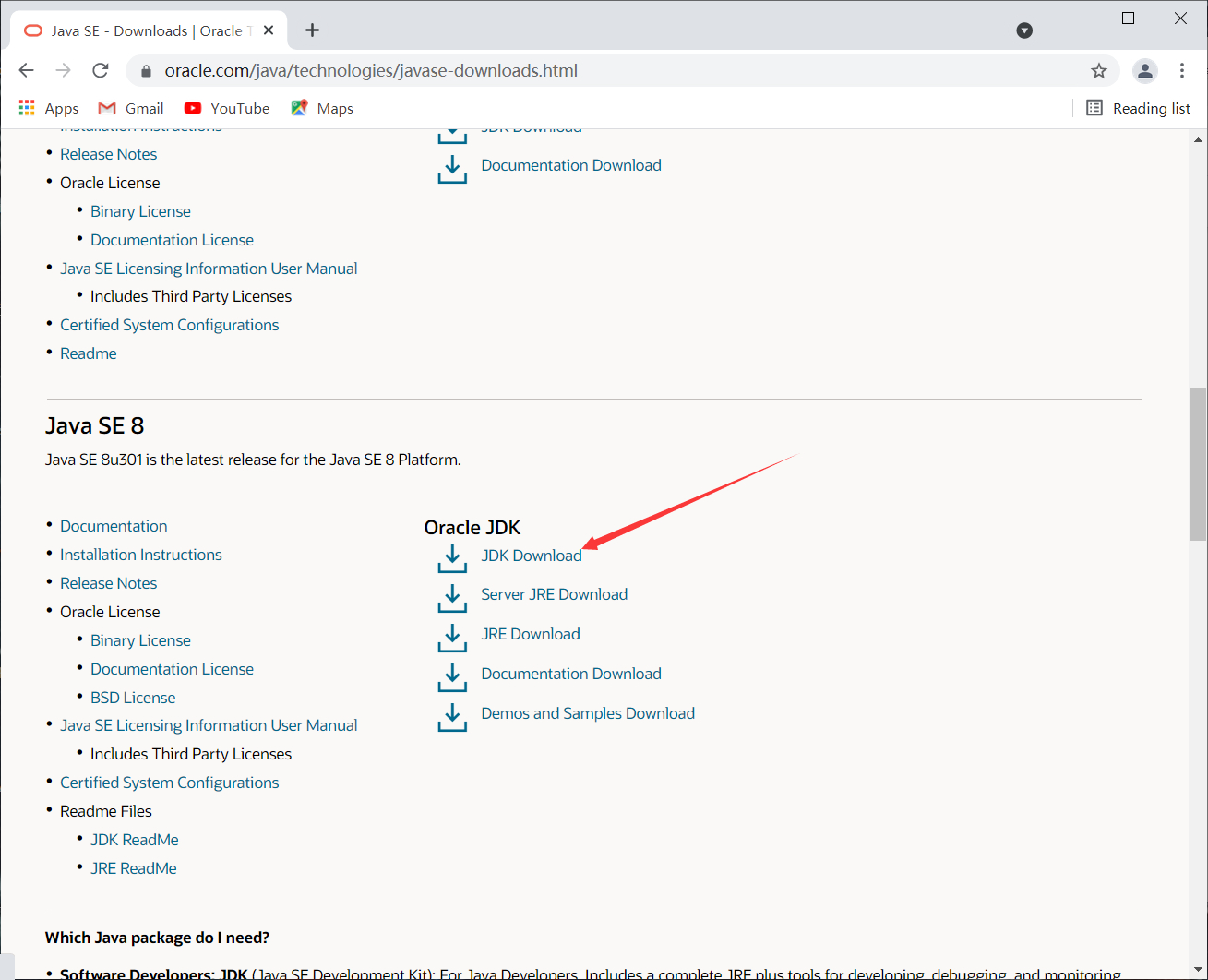Screen dimensions: 1208x980
Task: Open the Apps grid bookmark
Action: coord(49,108)
